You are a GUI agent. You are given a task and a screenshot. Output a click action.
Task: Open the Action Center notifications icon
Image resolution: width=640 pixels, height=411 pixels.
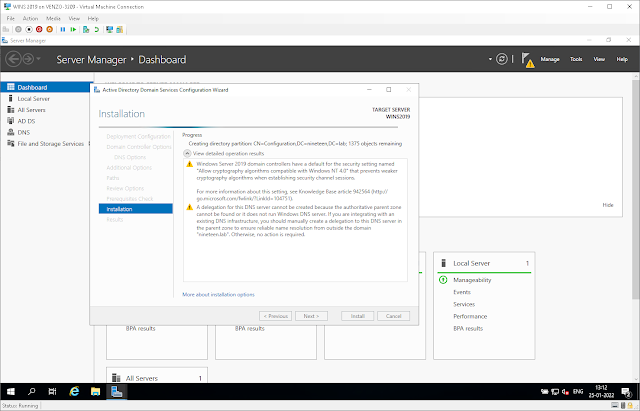click(x=627, y=392)
